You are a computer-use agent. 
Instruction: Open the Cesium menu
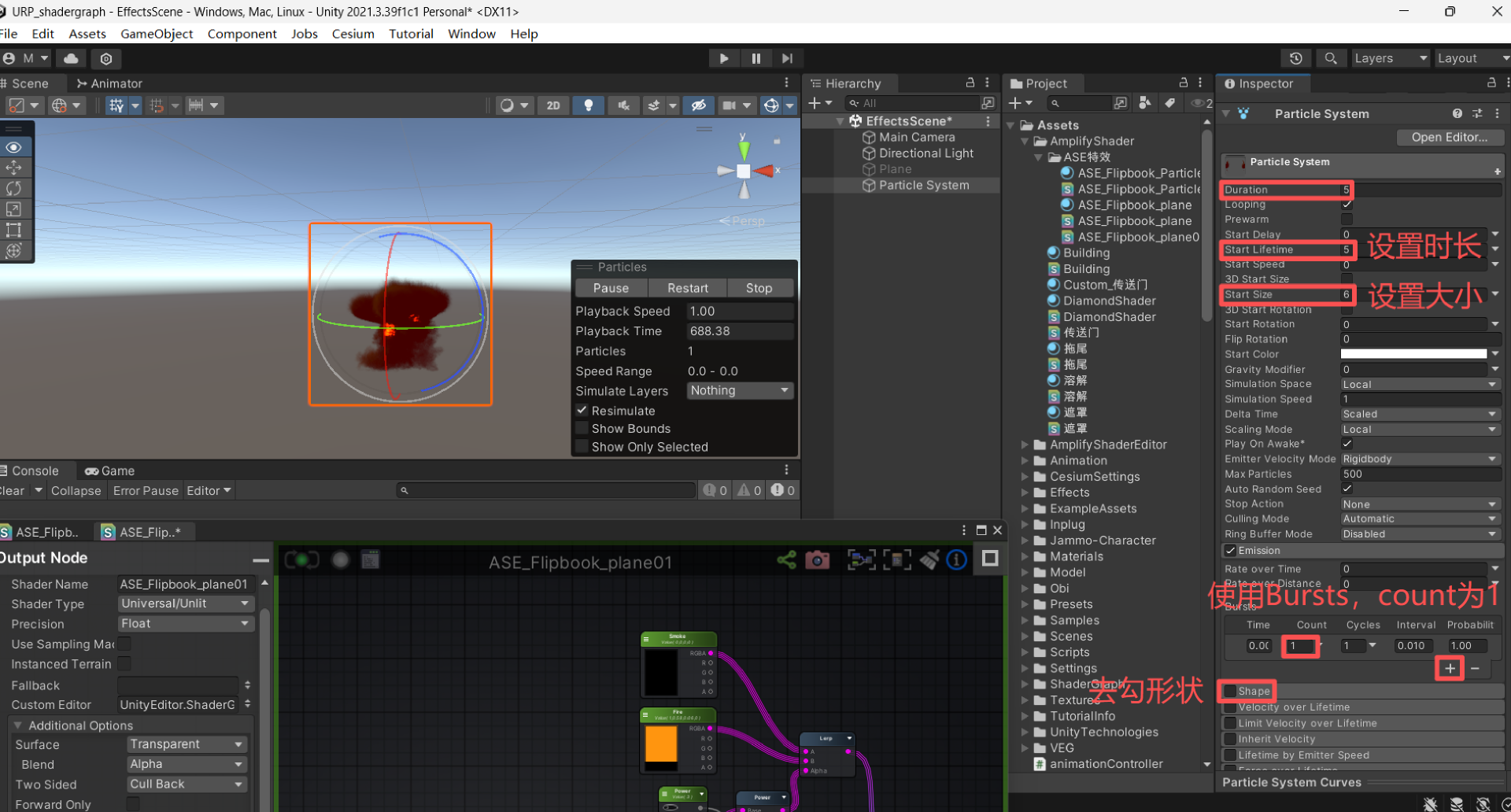coord(353,34)
